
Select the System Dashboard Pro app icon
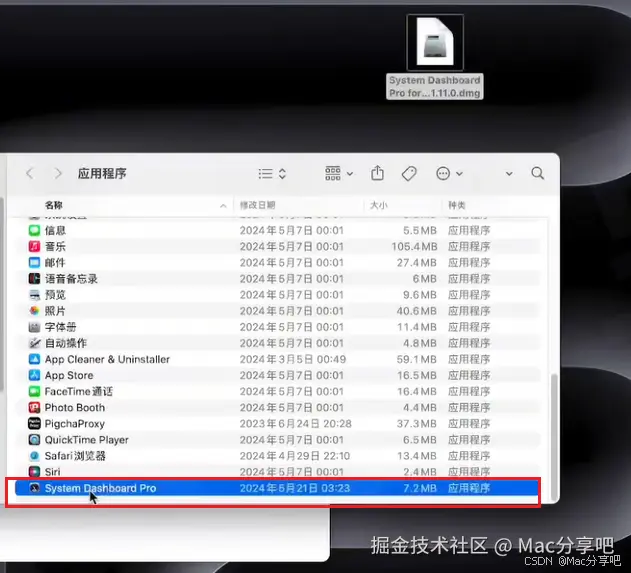35,488
